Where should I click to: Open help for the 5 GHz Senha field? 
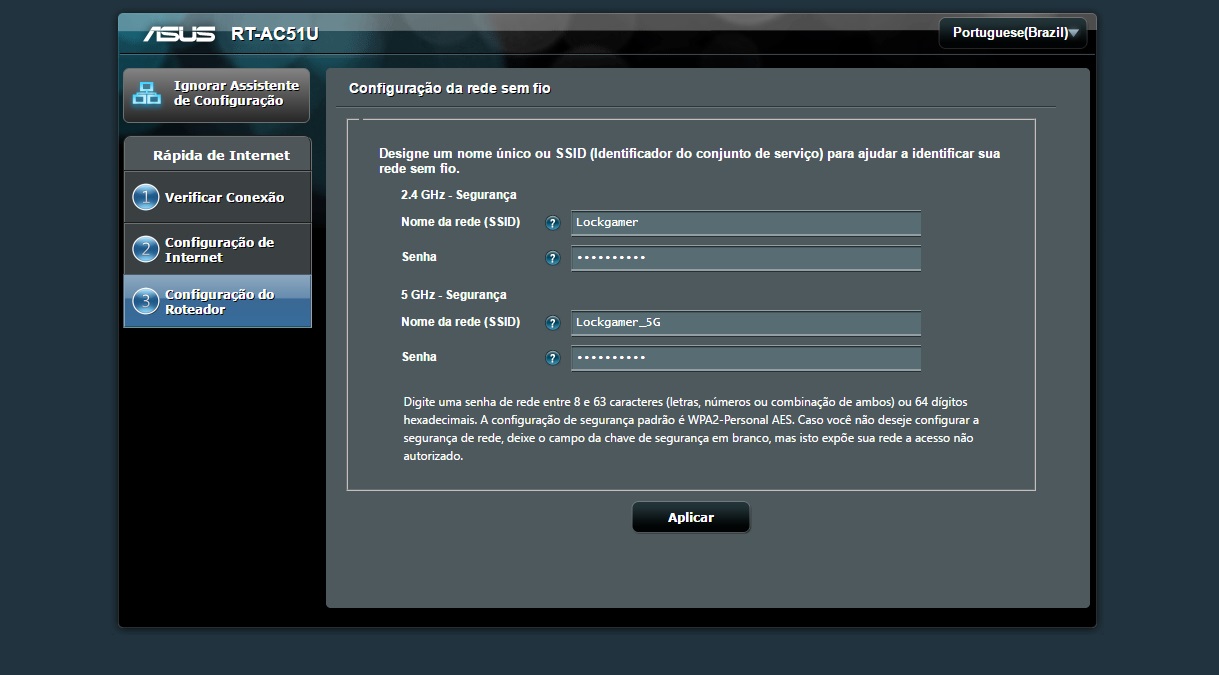coord(552,358)
